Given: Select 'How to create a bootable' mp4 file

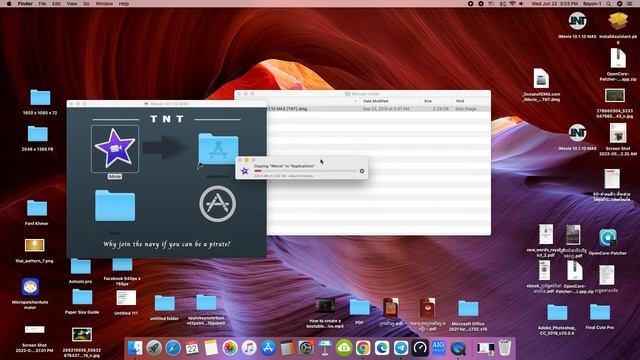Looking at the screenshot, I should pyautogui.click(x=325, y=306).
